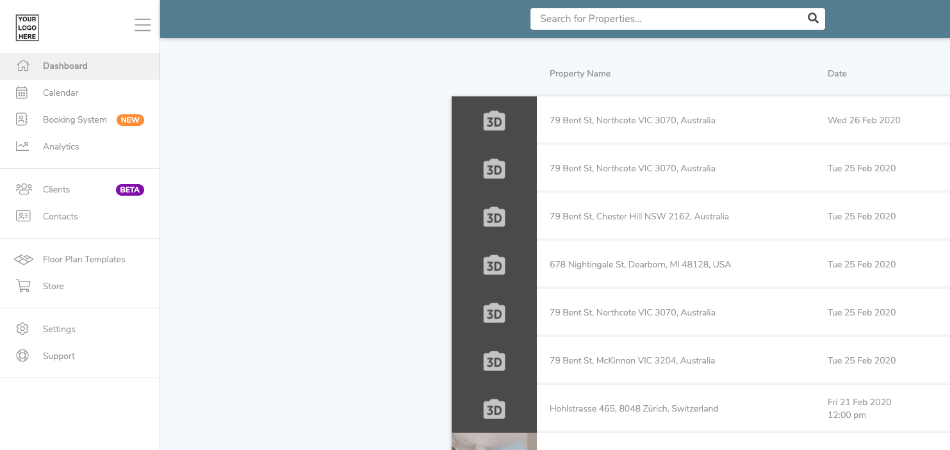This screenshot has height=450, width=950.
Task: Collapse the sidebar with hamburger menu icon
Action: [x=142, y=25]
